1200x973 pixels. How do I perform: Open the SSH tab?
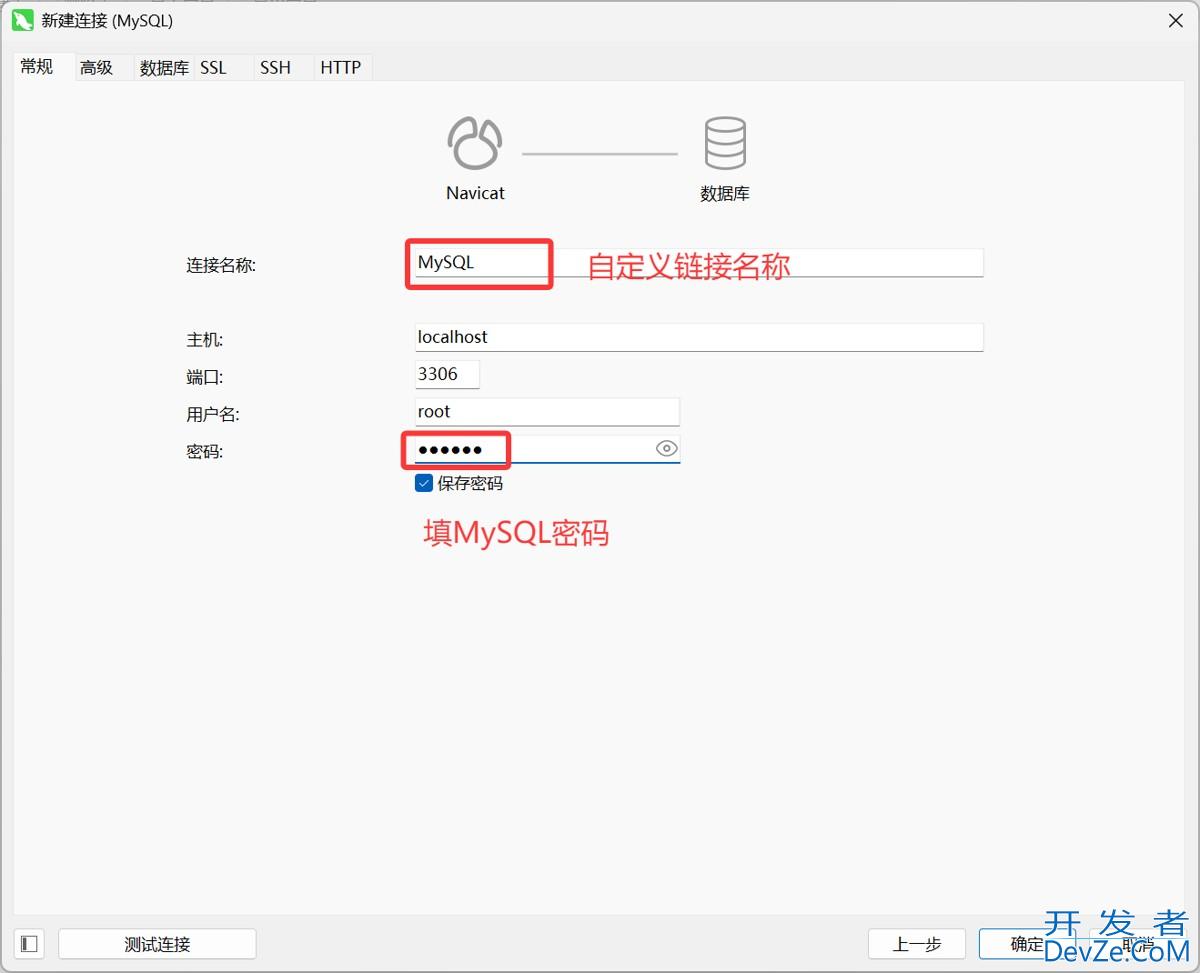(x=275, y=68)
